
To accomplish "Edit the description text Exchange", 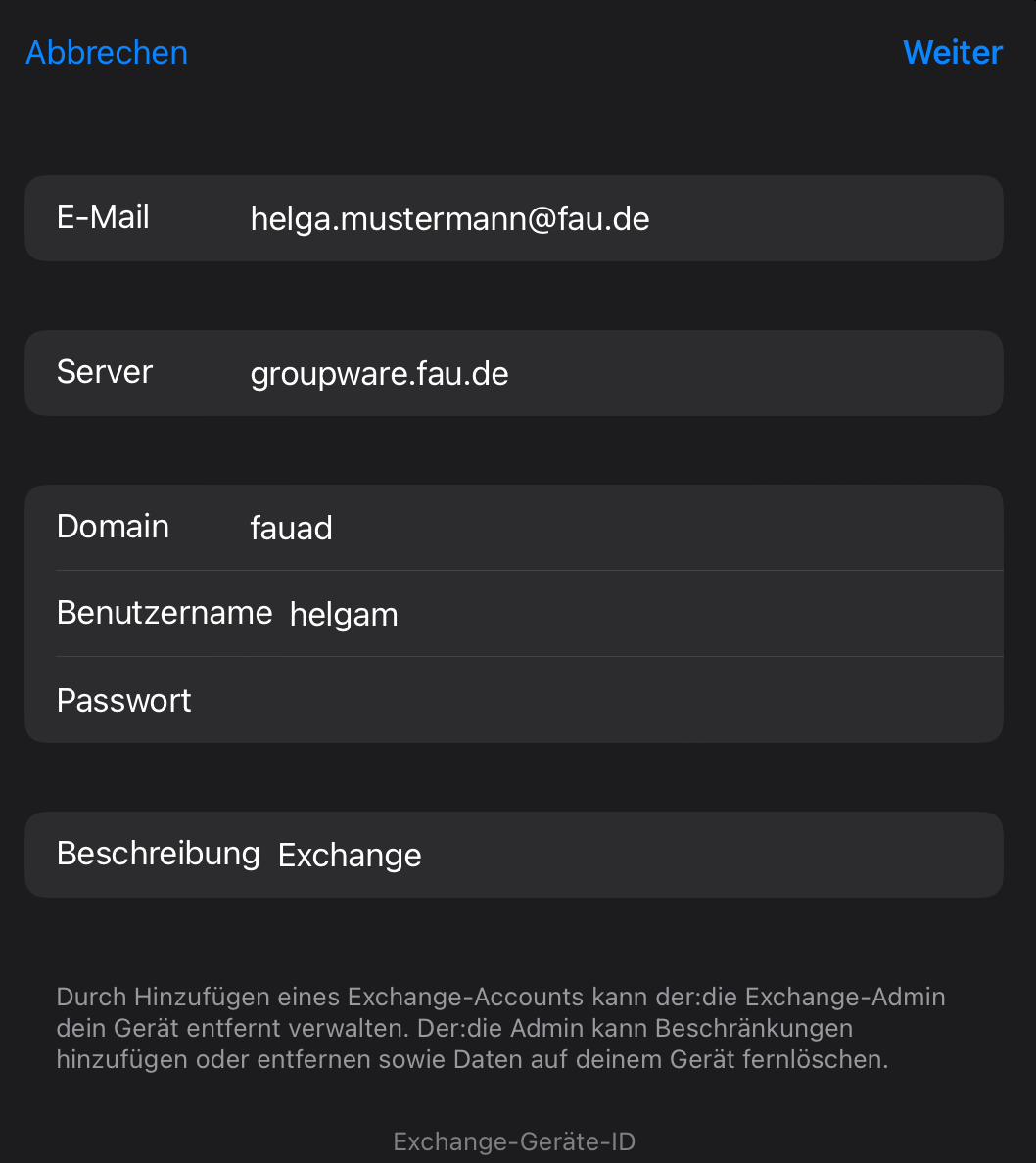I will coord(350,856).
